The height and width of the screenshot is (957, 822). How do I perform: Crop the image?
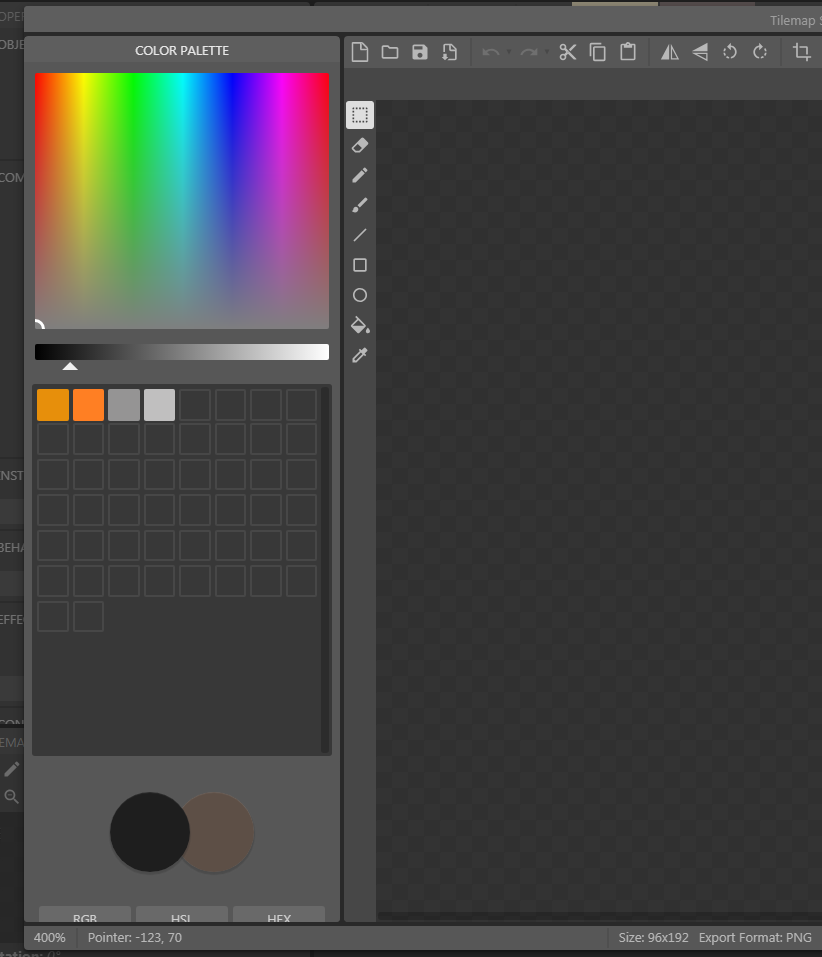(x=802, y=52)
